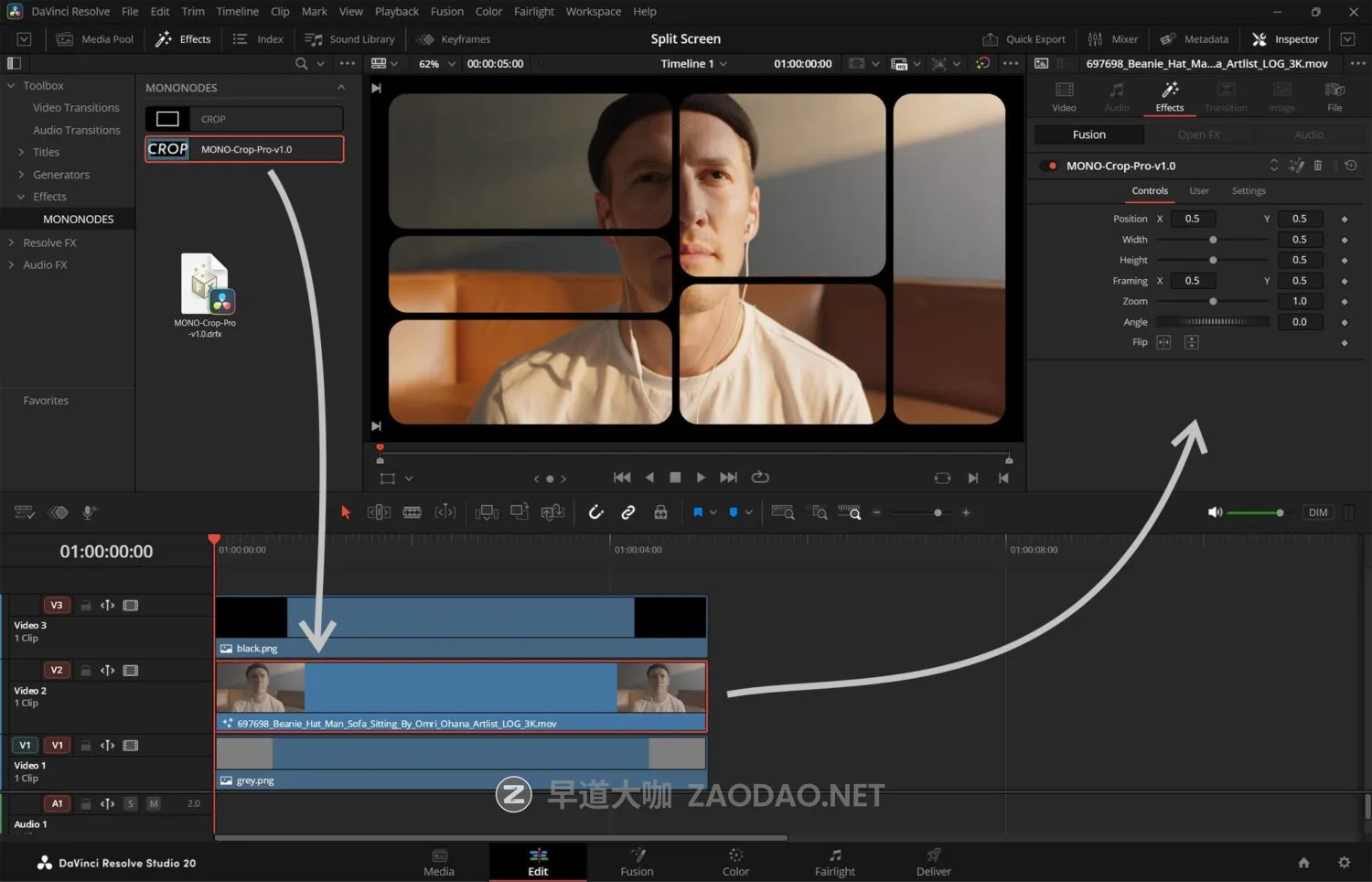The height and width of the screenshot is (882, 1372).
Task: Open Project Settings gear icon
Action: click(x=1344, y=863)
